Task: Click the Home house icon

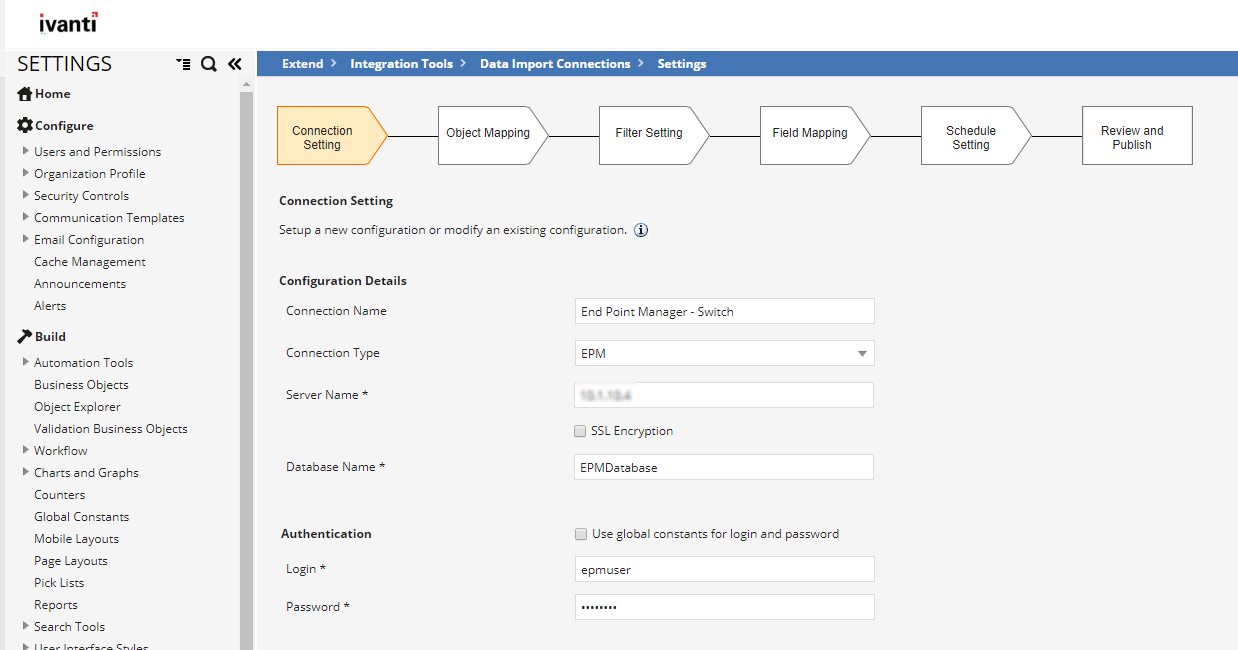Action: pyautogui.click(x=25, y=94)
